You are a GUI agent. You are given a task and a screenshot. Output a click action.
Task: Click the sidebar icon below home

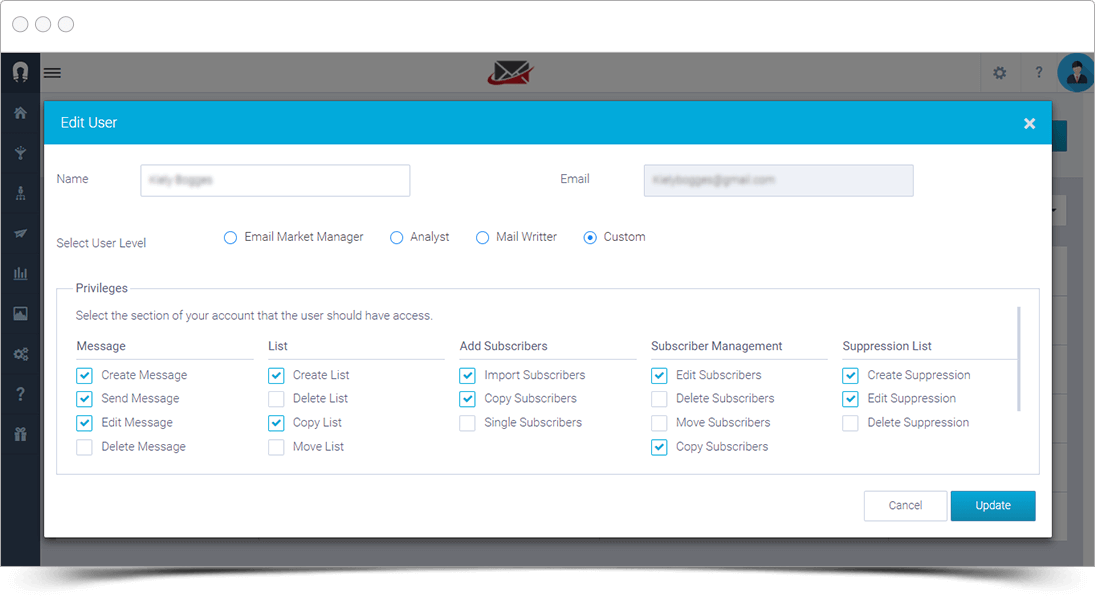pyautogui.click(x=20, y=153)
